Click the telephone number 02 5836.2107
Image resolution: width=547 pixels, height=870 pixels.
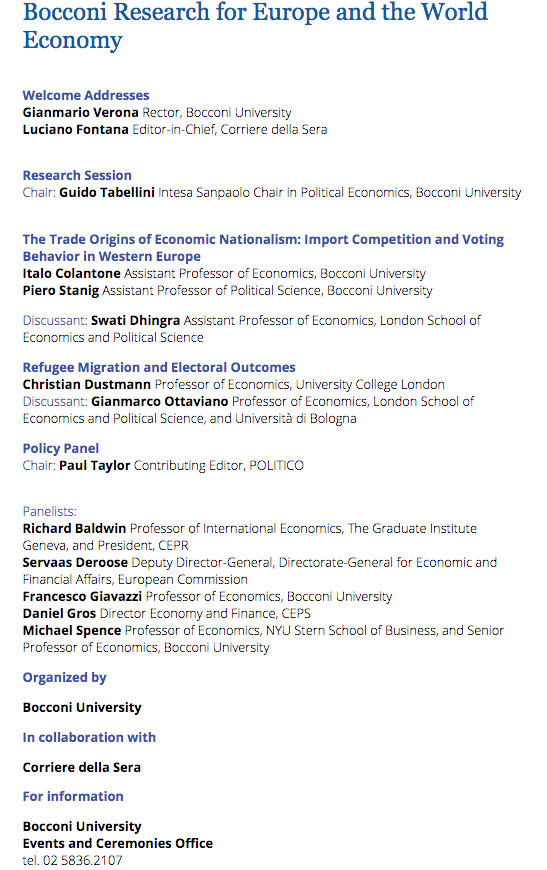point(82,860)
